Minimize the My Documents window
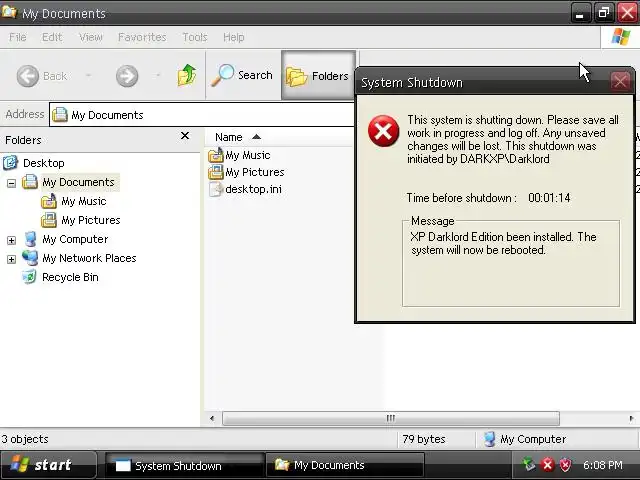This screenshot has height=480, width=640. pyautogui.click(x=580, y=13)
